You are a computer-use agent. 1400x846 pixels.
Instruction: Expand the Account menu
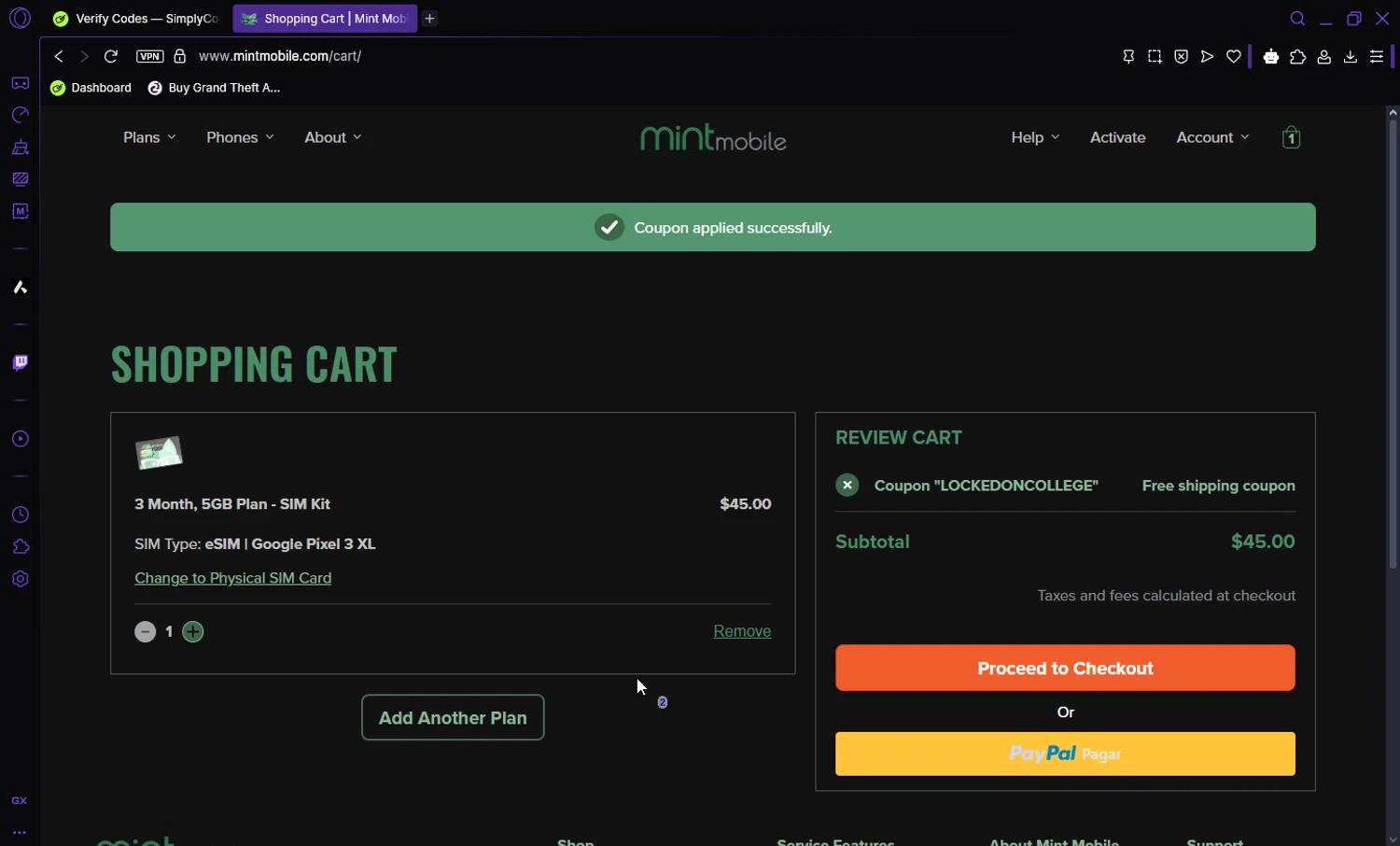[1212, 137]
